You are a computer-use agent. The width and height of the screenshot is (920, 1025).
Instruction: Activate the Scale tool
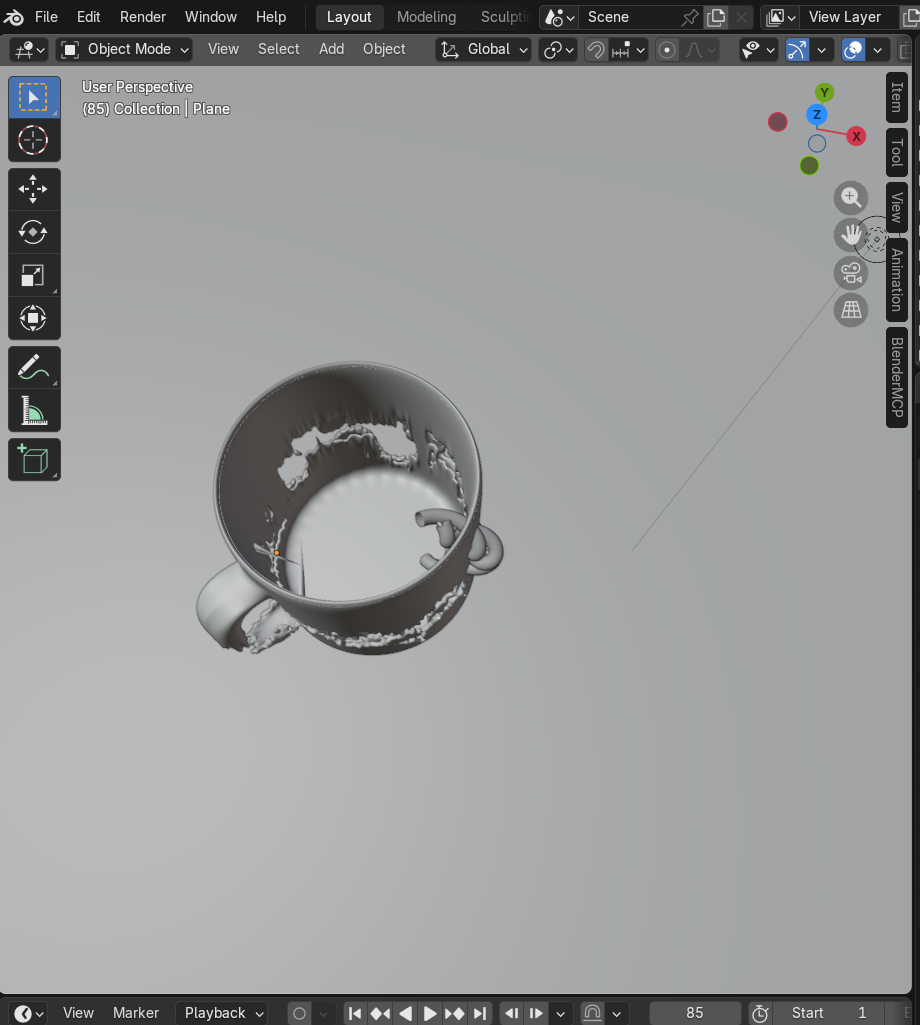click(34, 275)
